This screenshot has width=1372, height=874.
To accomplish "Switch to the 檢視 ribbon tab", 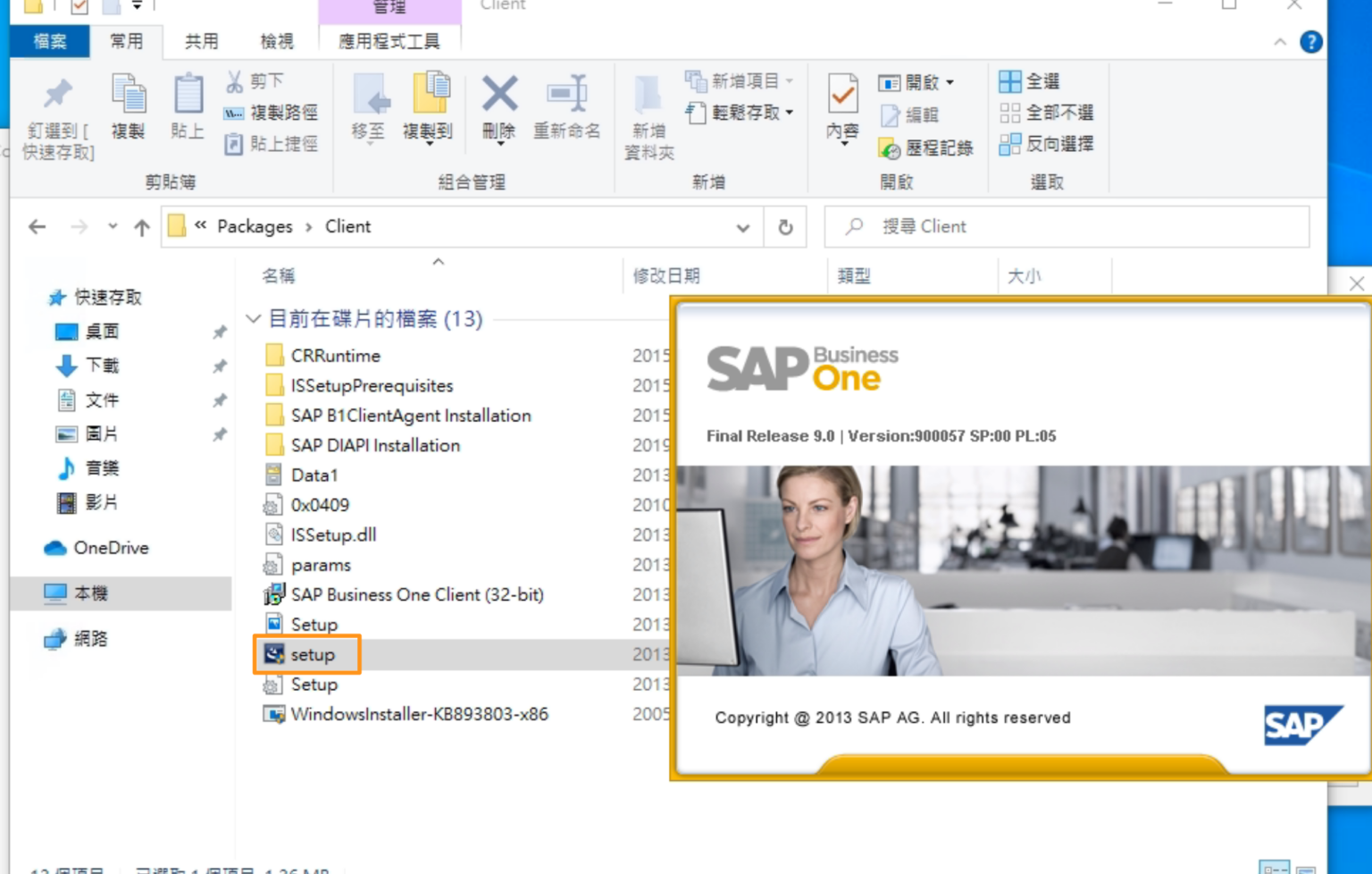I will 277,41.
